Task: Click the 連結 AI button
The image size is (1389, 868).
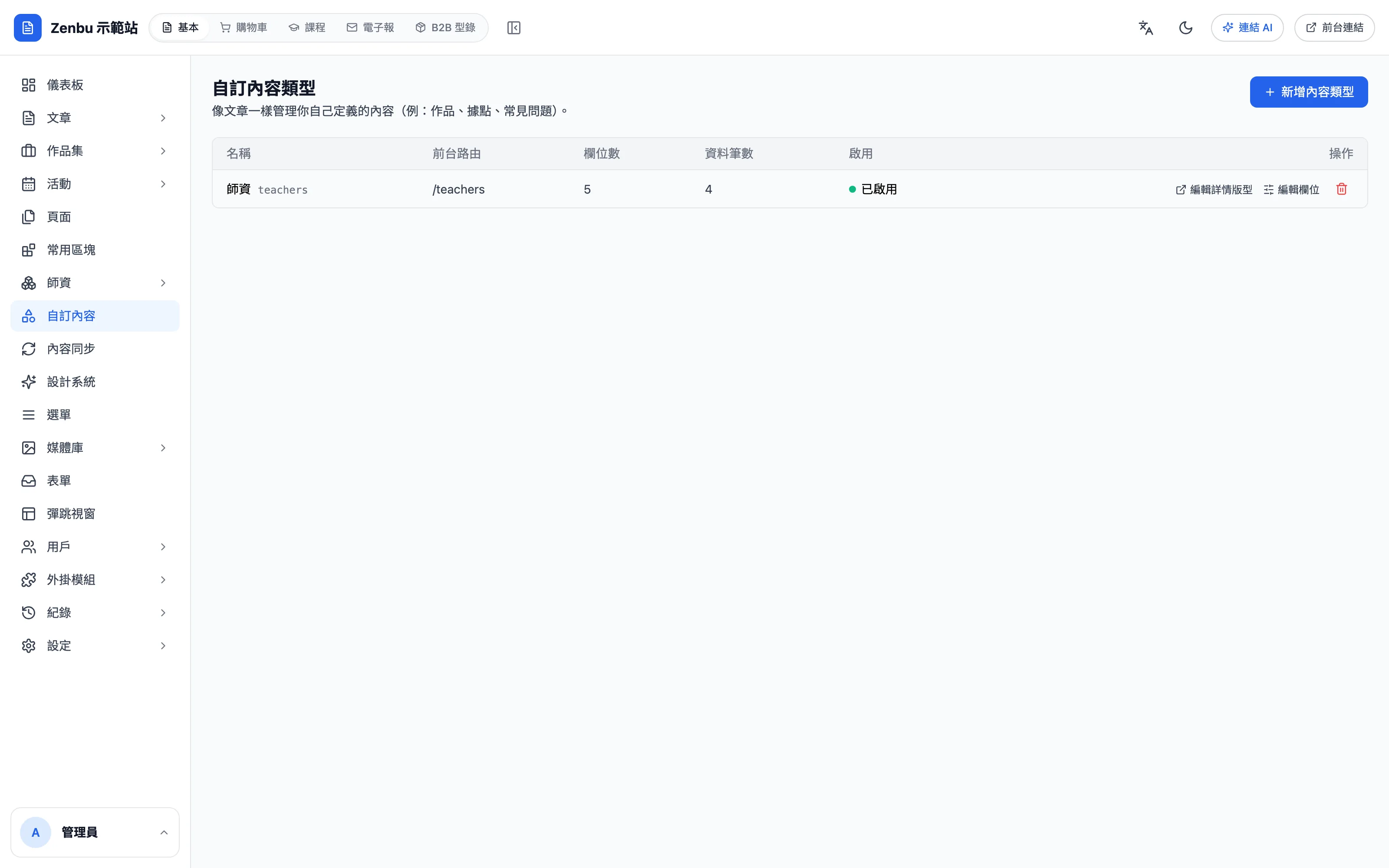Action: tap(1247, 27)
